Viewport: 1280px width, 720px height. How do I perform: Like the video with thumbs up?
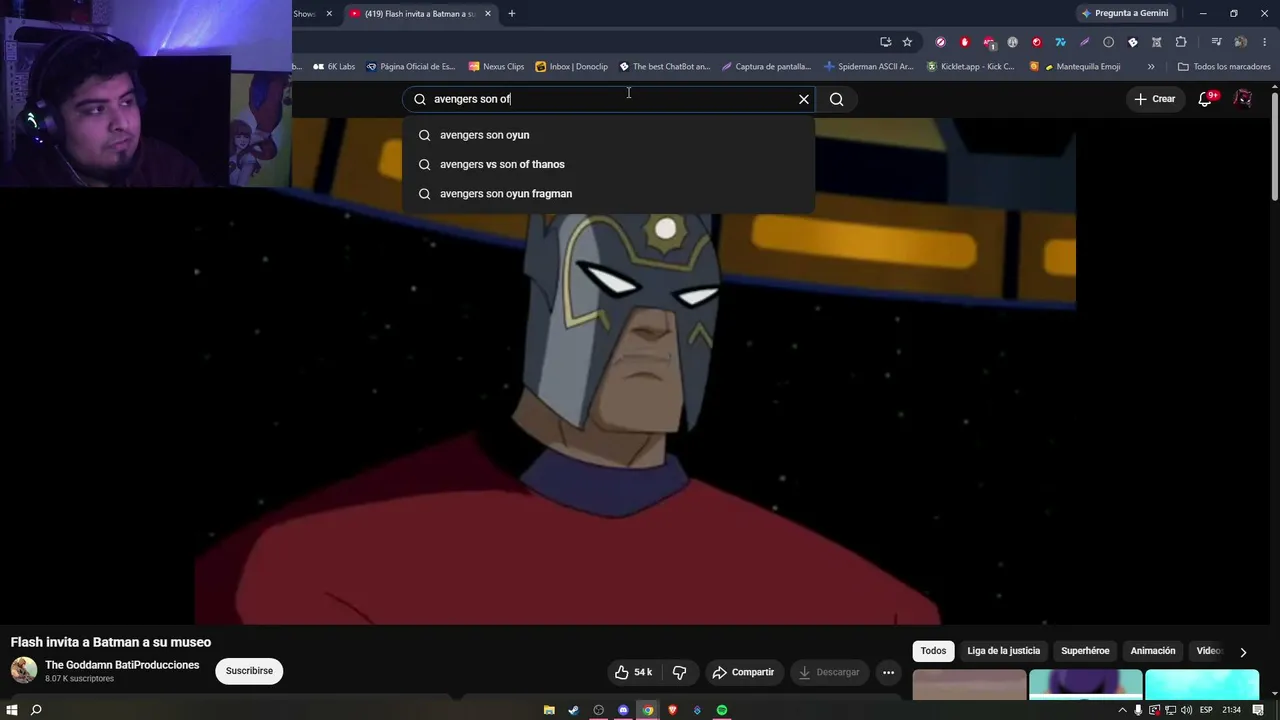pyautogui.click(x=633, y=672)
